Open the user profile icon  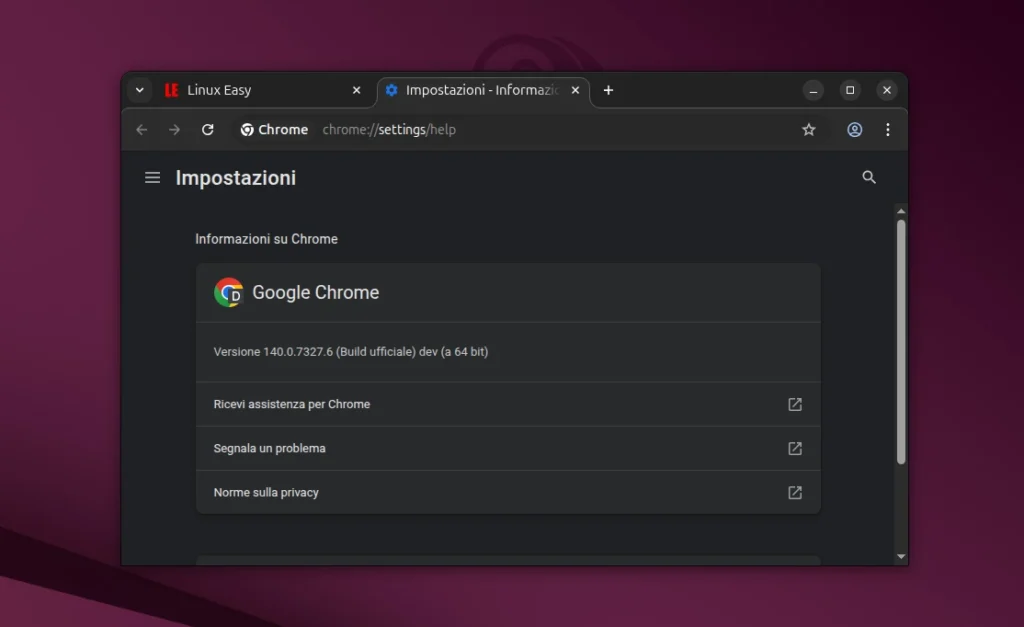pos(855,130)
